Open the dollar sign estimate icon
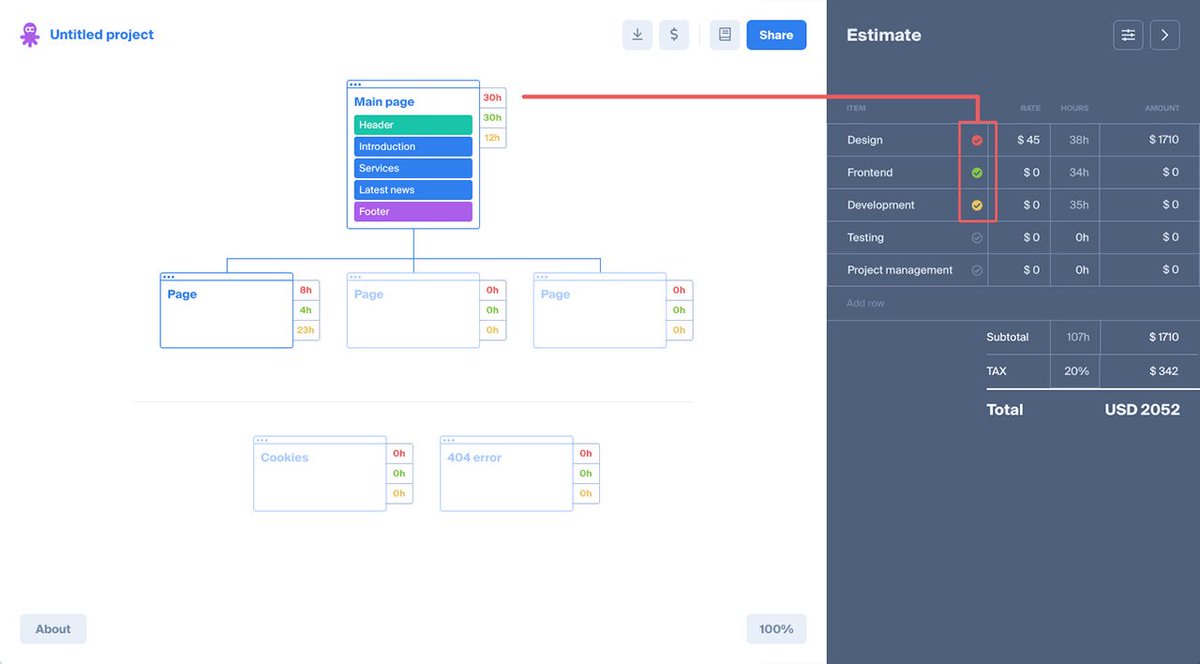 coord(674,35)
